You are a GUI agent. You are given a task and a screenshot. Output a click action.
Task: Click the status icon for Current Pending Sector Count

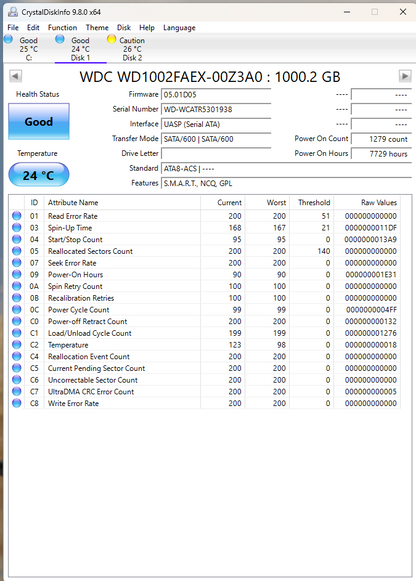click(17, 368)
